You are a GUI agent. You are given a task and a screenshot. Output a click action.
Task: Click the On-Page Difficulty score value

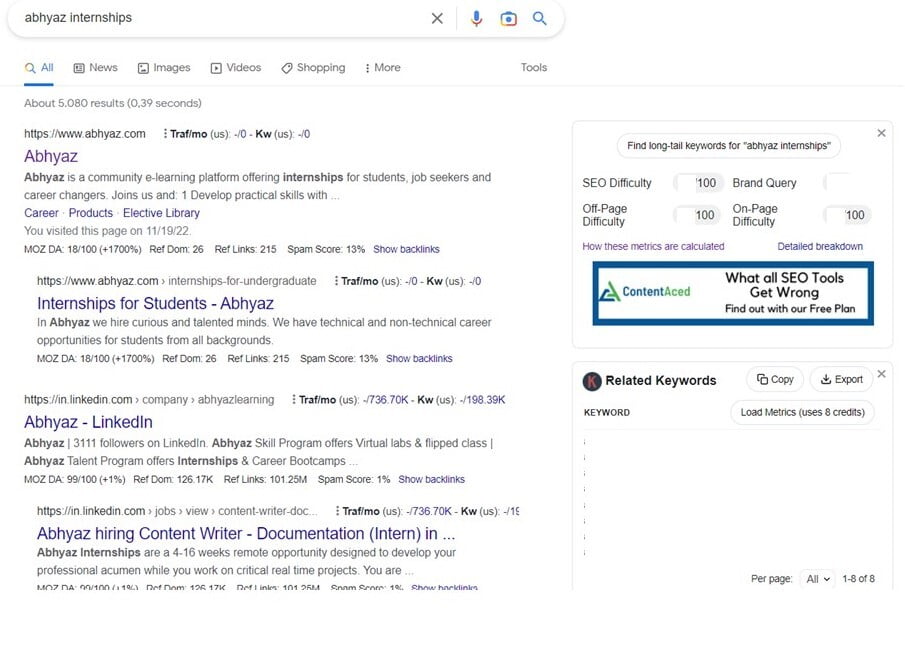pyautogui.click(x=847, y=215)
